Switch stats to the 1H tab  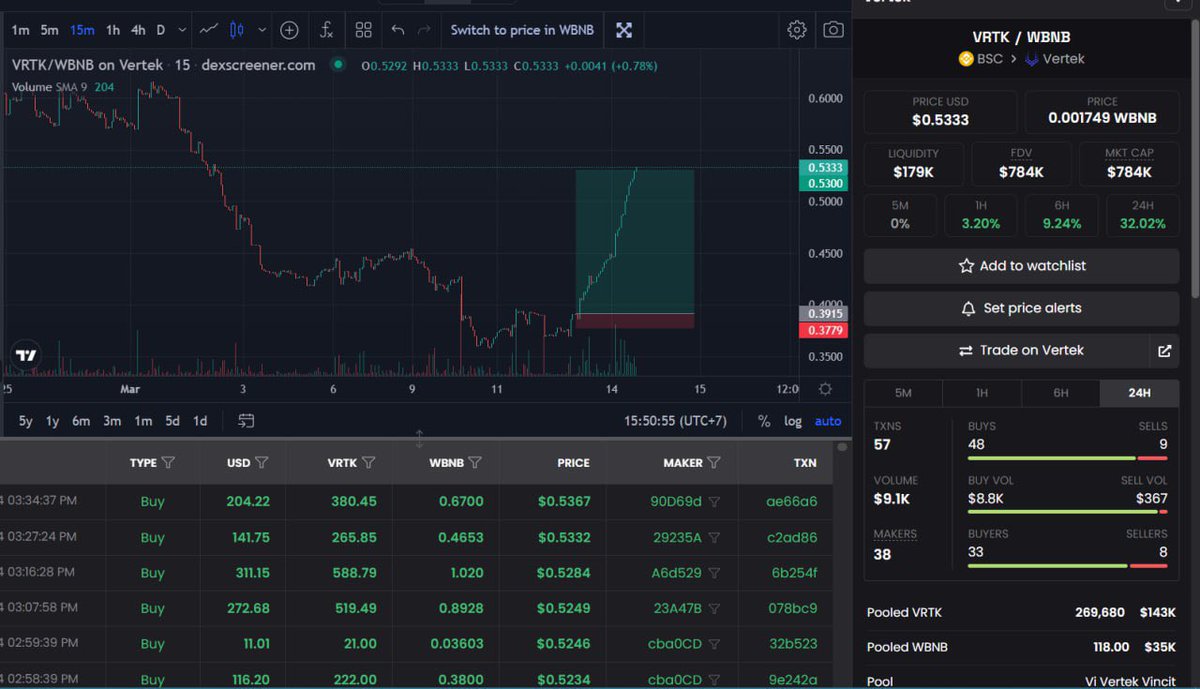982,393
